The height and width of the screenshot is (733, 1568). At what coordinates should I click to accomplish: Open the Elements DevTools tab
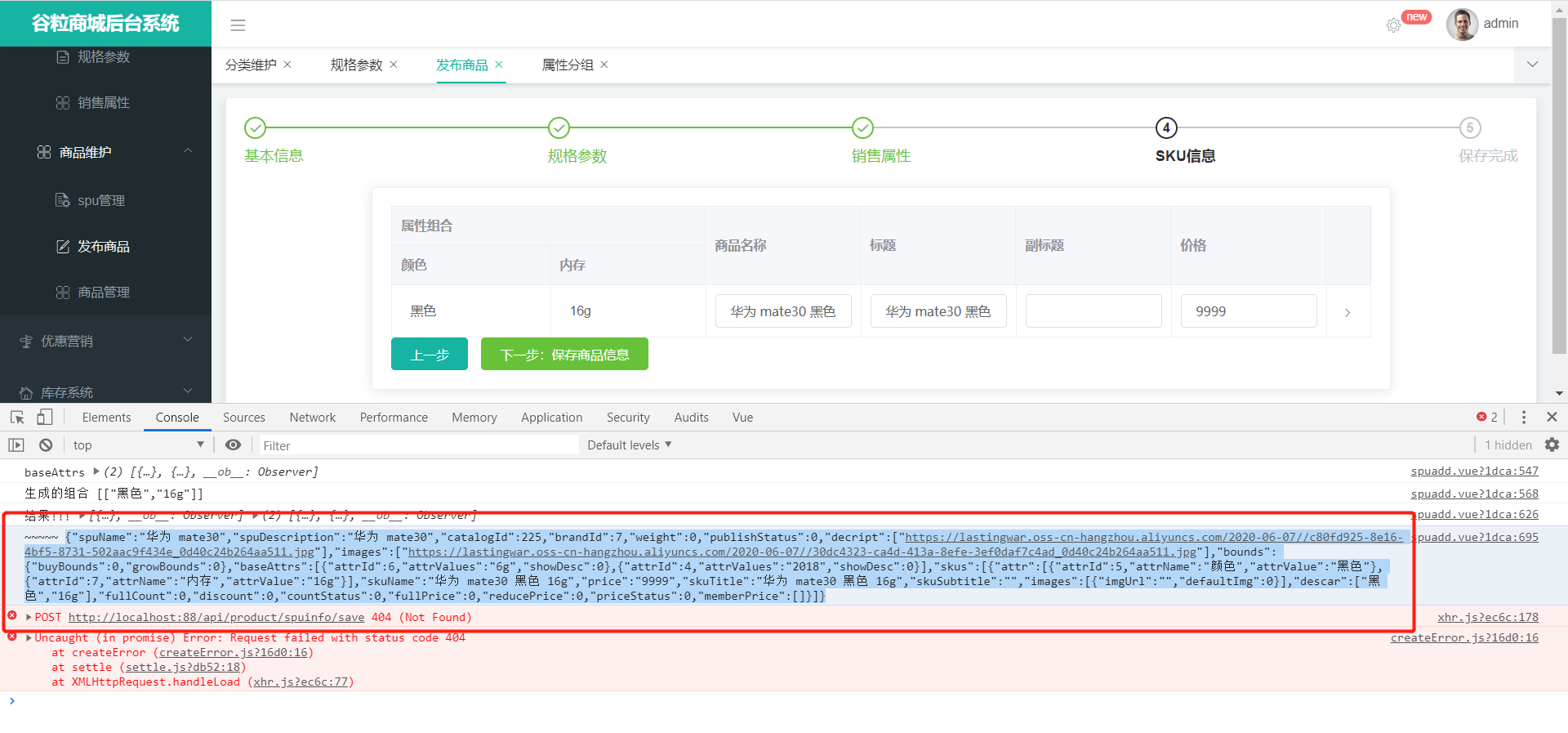(106, 418)
